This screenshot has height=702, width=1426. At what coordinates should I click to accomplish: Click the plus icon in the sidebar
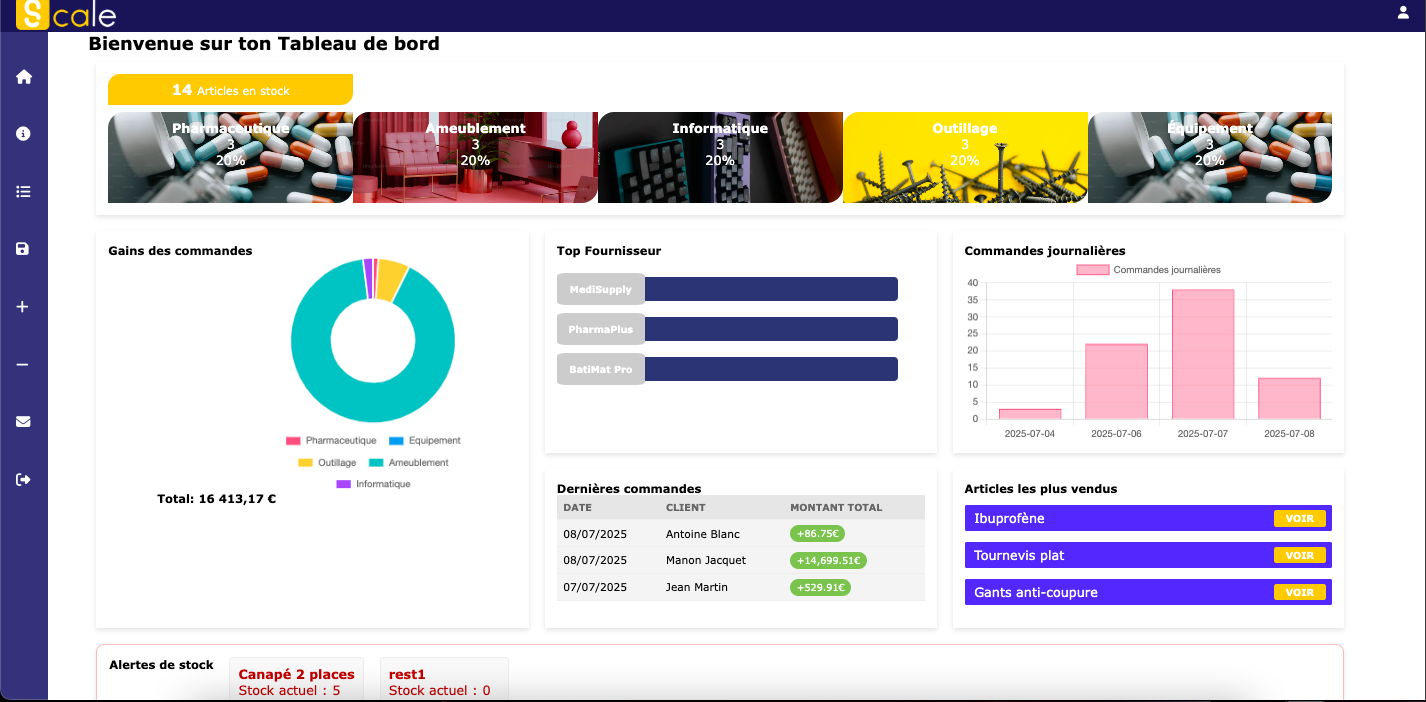click(x=24, y=307)
